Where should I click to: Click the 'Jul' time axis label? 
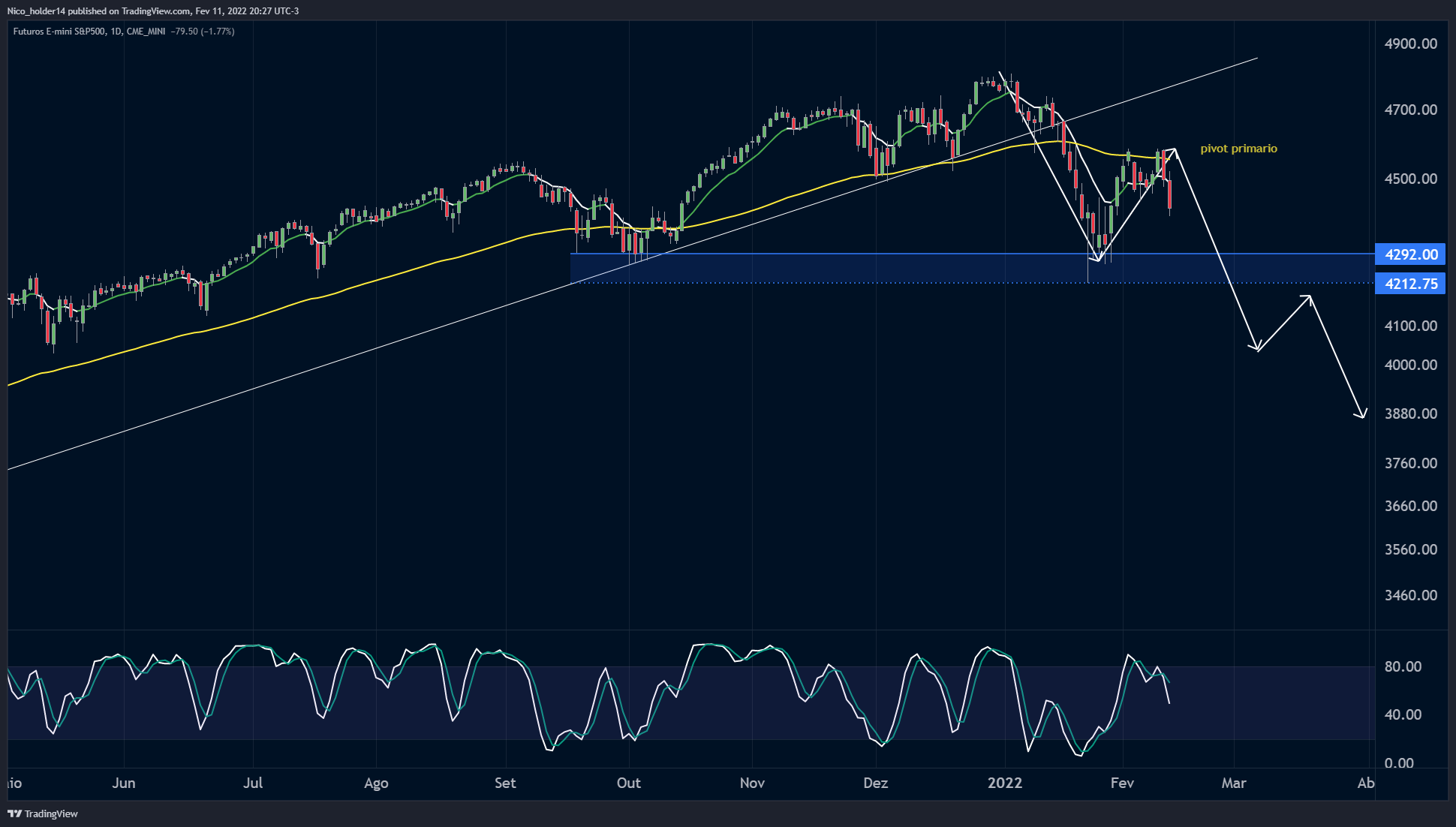coord(253,783)
